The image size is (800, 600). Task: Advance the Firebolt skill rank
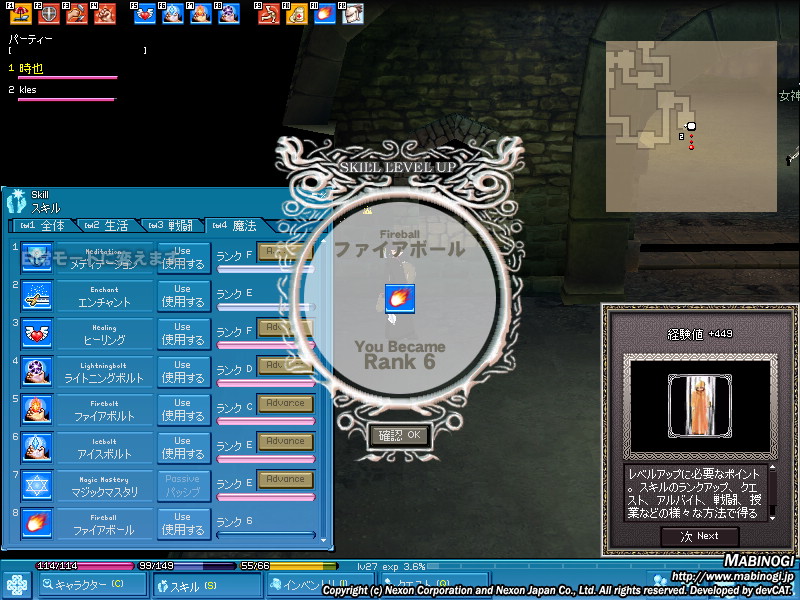click(x=285, y=403)
